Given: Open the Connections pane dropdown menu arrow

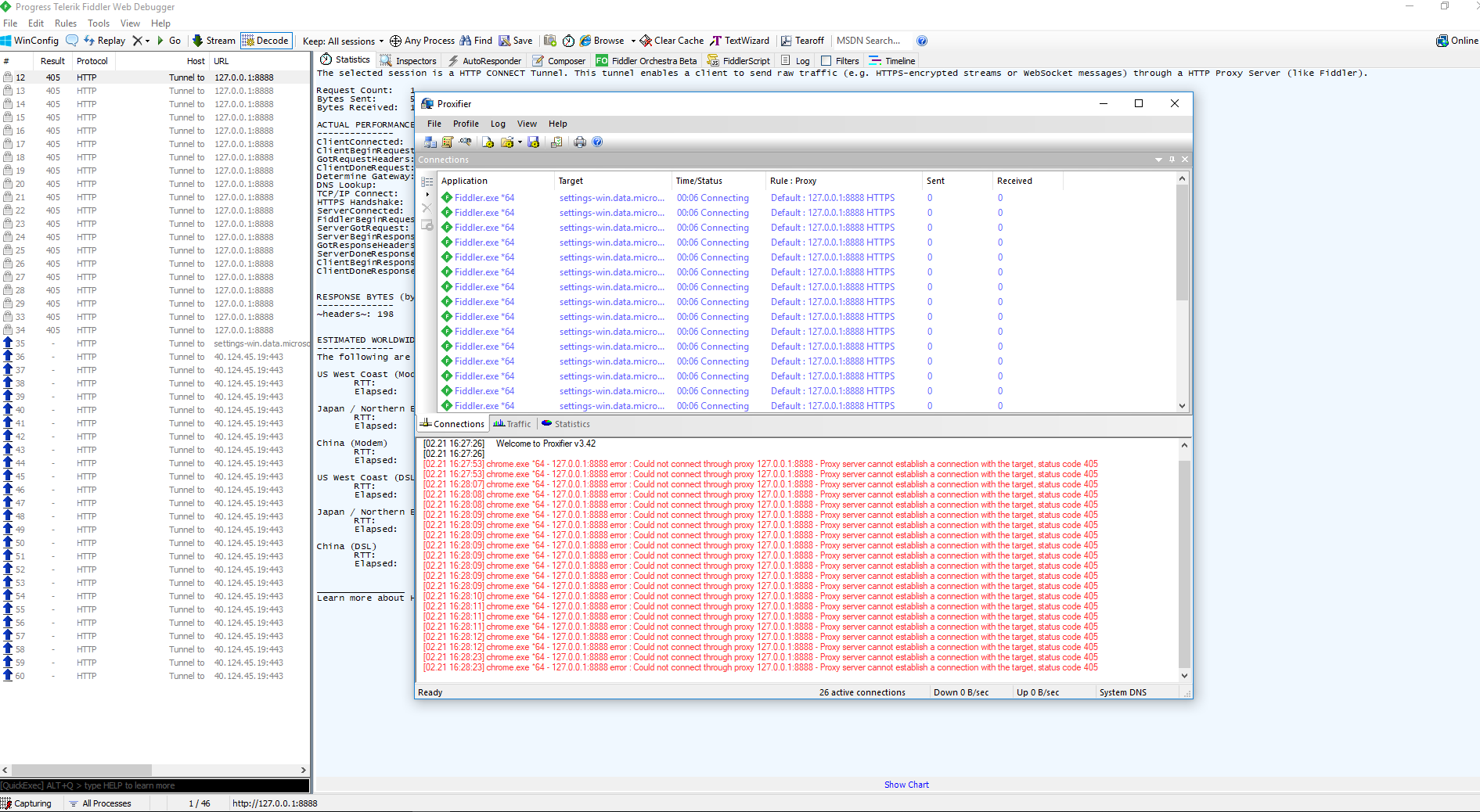Looking at the screenshot, I should 1158,160.
